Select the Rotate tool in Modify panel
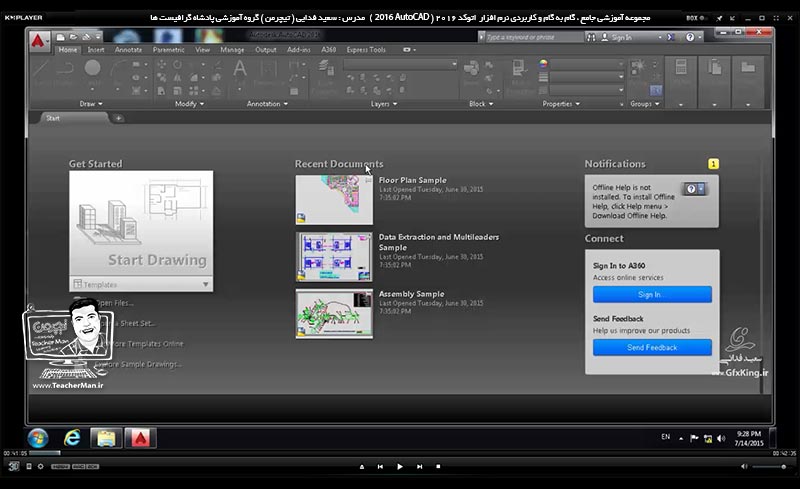 pos(177,64)
